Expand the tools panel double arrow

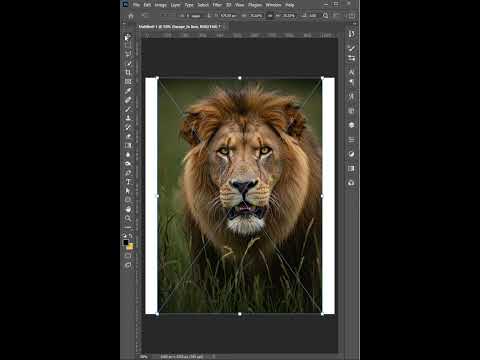pyautogui.click(x=125, y=24)
